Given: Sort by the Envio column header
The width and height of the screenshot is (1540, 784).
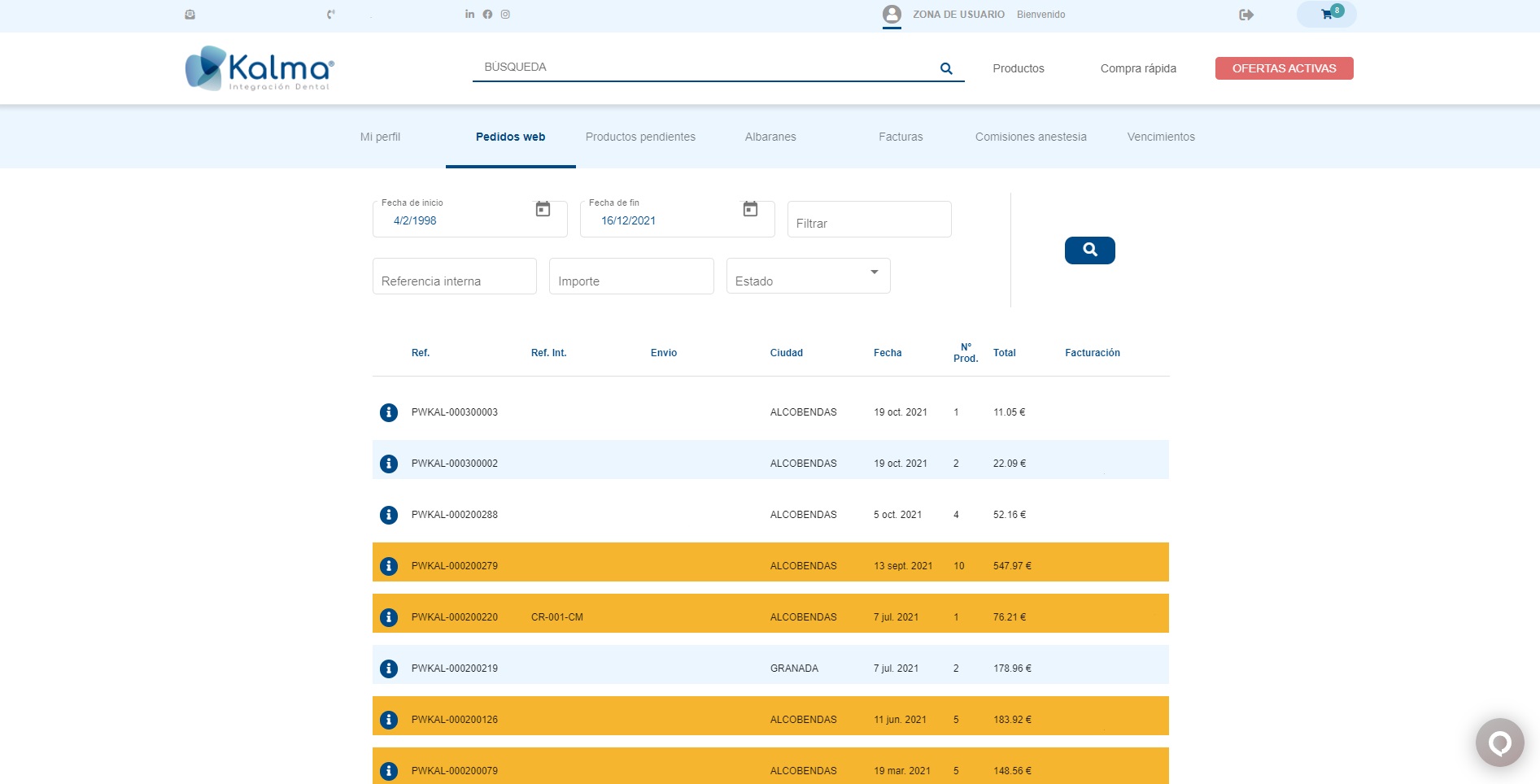Looking at the screenshot, I should click(x=664, y=353).
